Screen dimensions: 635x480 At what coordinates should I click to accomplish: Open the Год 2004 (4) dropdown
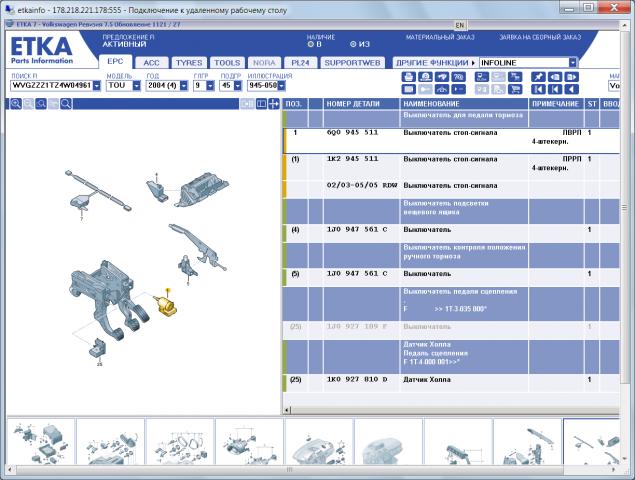[x=184, y=85]
